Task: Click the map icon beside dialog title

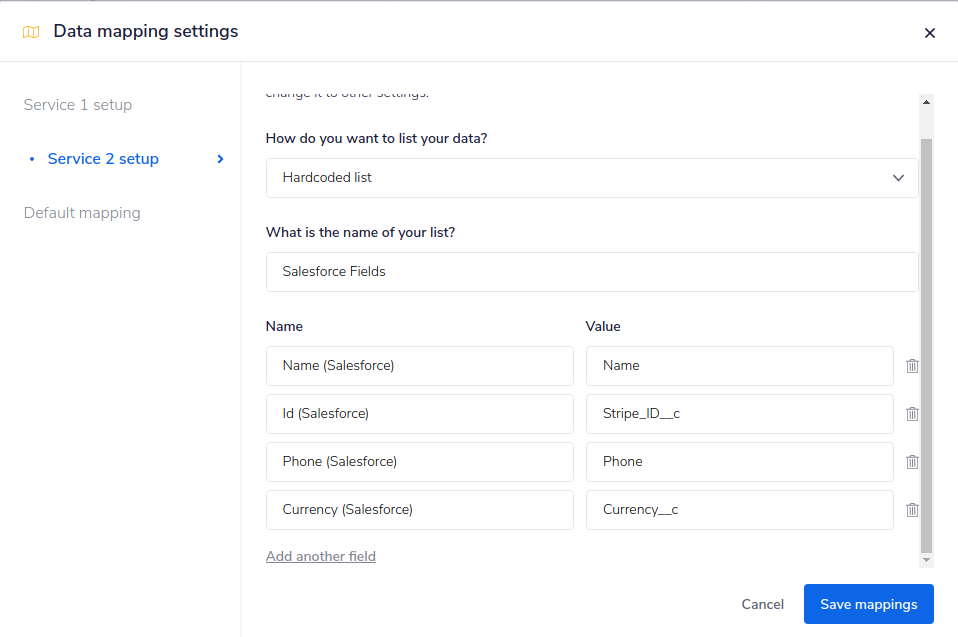Action: (x=31, y=32)
